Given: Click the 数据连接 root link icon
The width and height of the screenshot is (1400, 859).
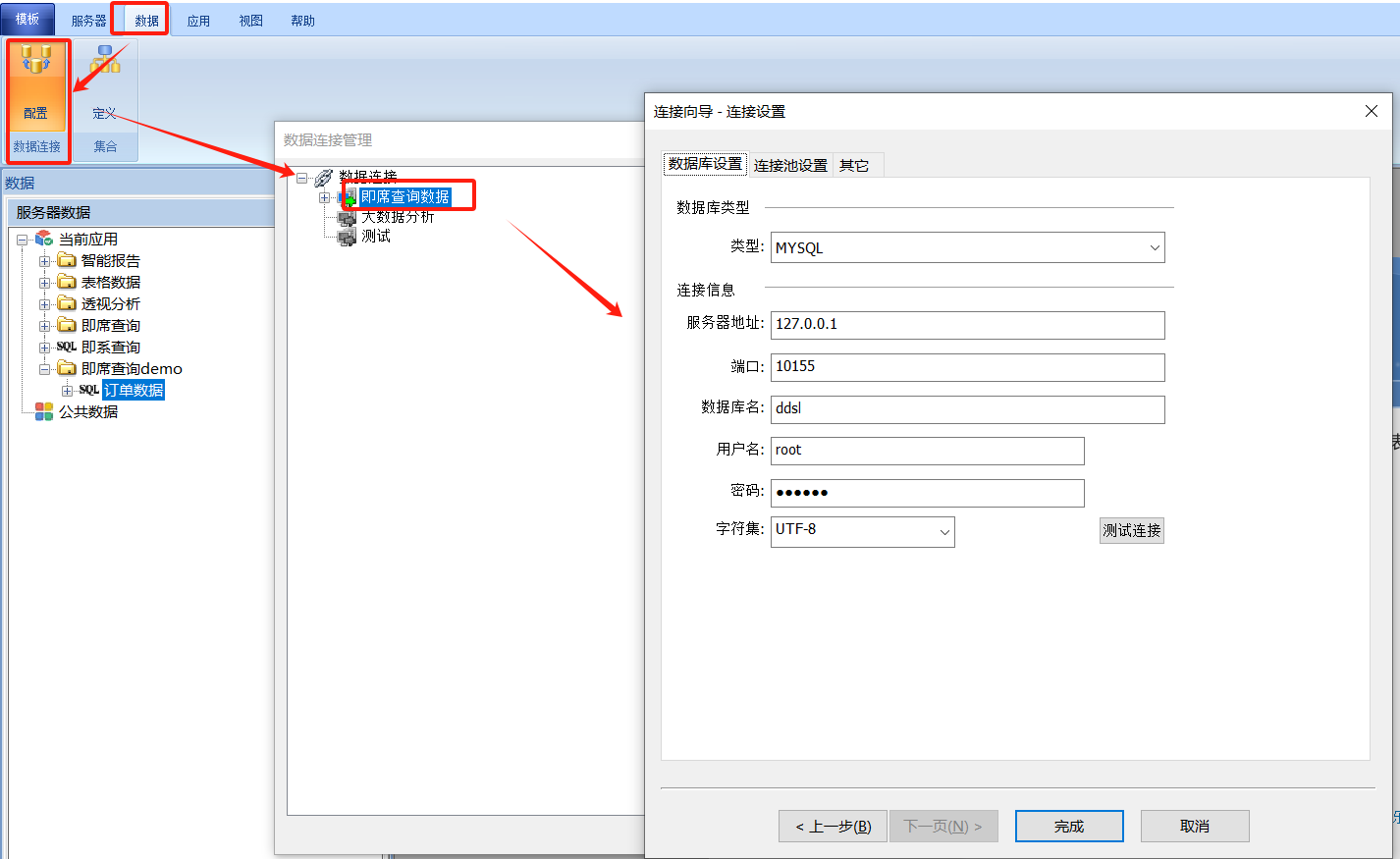Looking at the screenshot, I should point(324,178).
